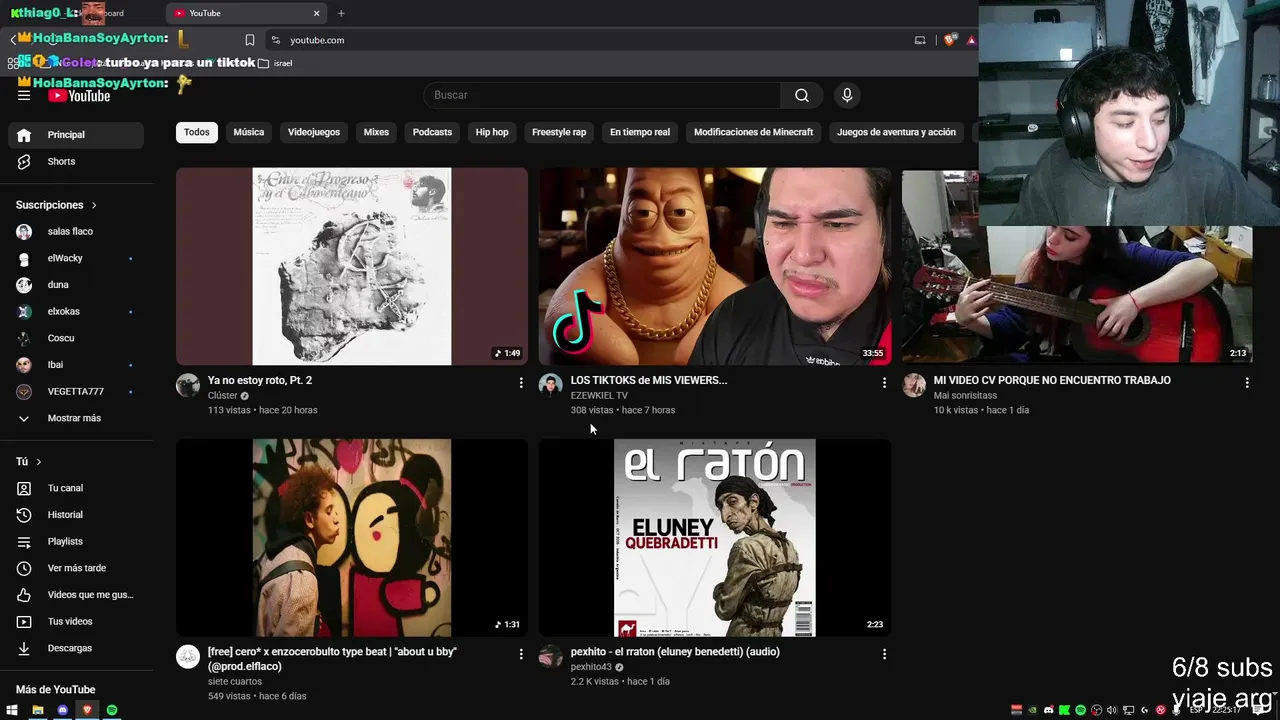Click the Brave Shields icon in address bar
Viewport: 1280px width, 720px height.
coord(950,40)
